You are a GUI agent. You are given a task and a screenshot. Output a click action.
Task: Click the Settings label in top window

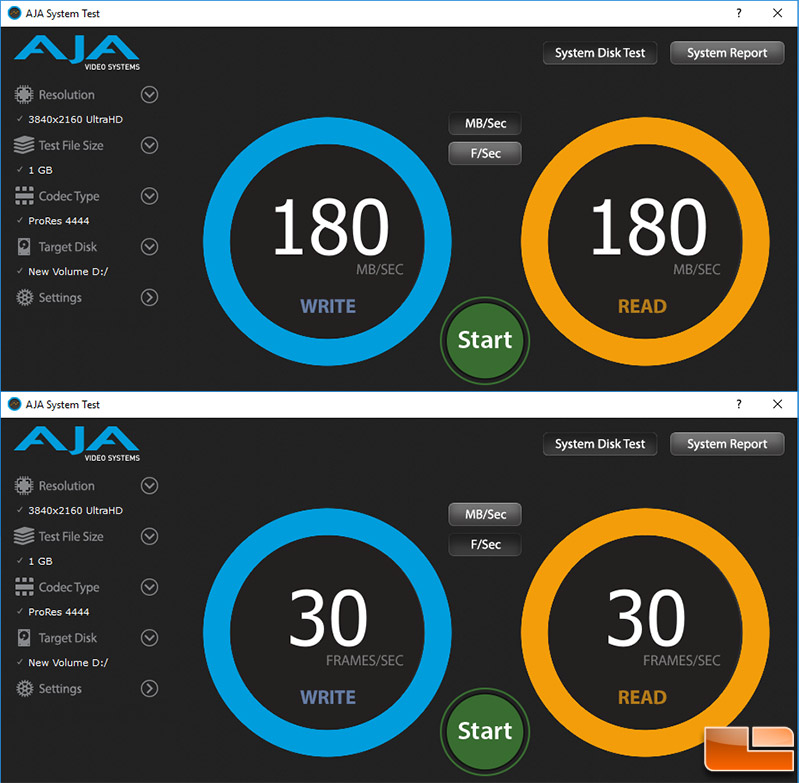pos(60,298)
